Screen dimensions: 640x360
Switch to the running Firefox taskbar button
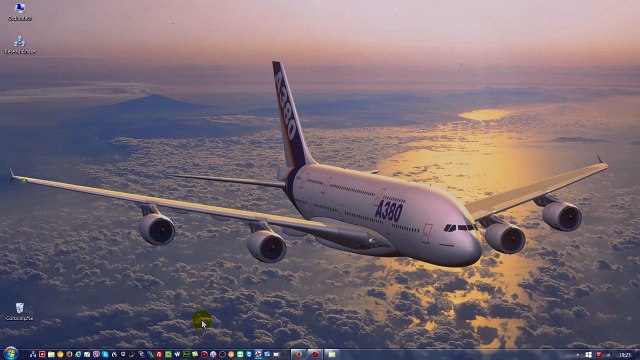coord(299,354)
